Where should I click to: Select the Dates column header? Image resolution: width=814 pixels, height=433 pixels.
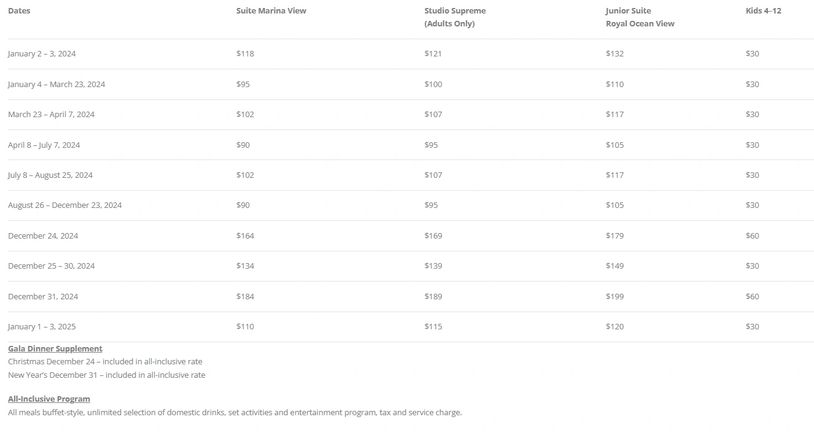[19, 11]
